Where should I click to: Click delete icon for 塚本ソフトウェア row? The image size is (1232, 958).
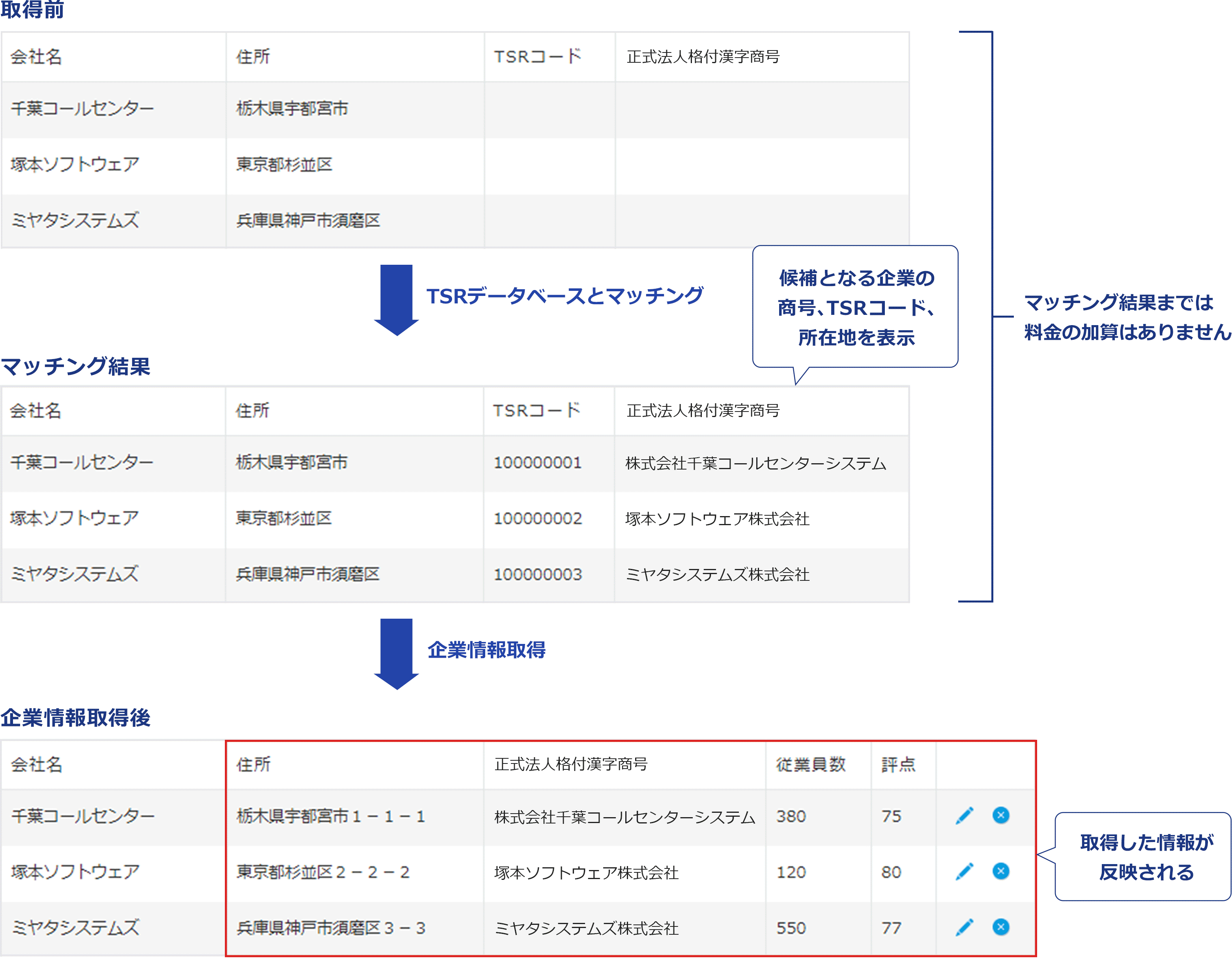pyautogui.click(x=1001, y=871)
